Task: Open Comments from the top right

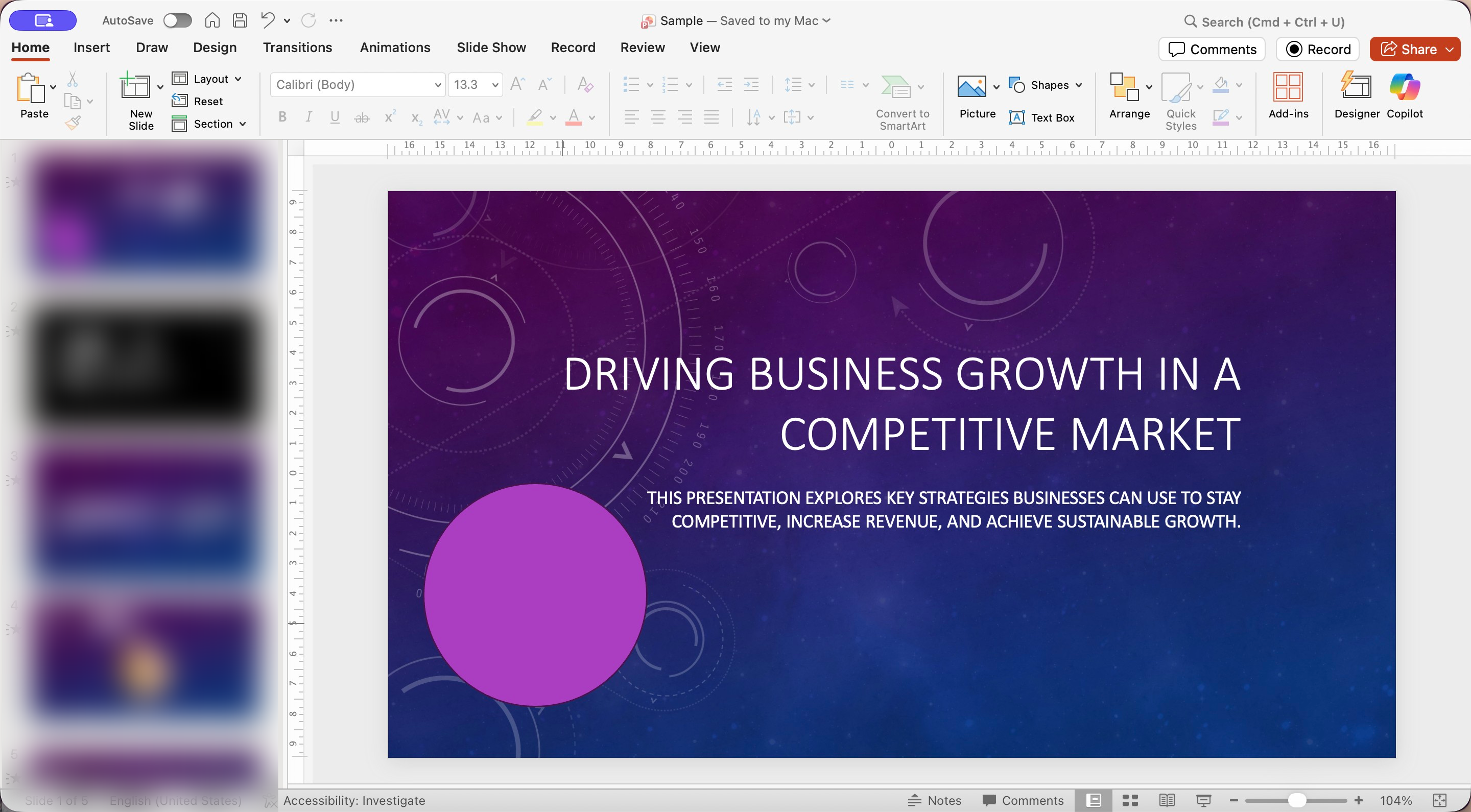Action: (x=1212, y=49)
